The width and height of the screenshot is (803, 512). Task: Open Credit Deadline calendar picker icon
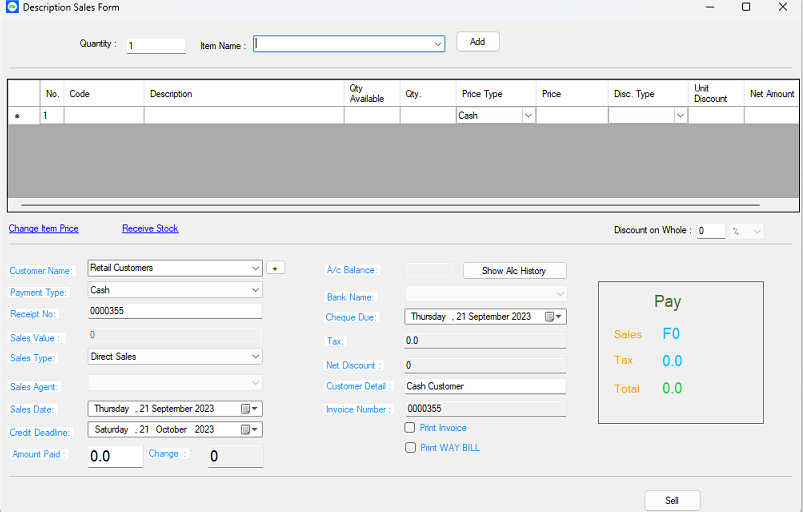pos(249,430)
